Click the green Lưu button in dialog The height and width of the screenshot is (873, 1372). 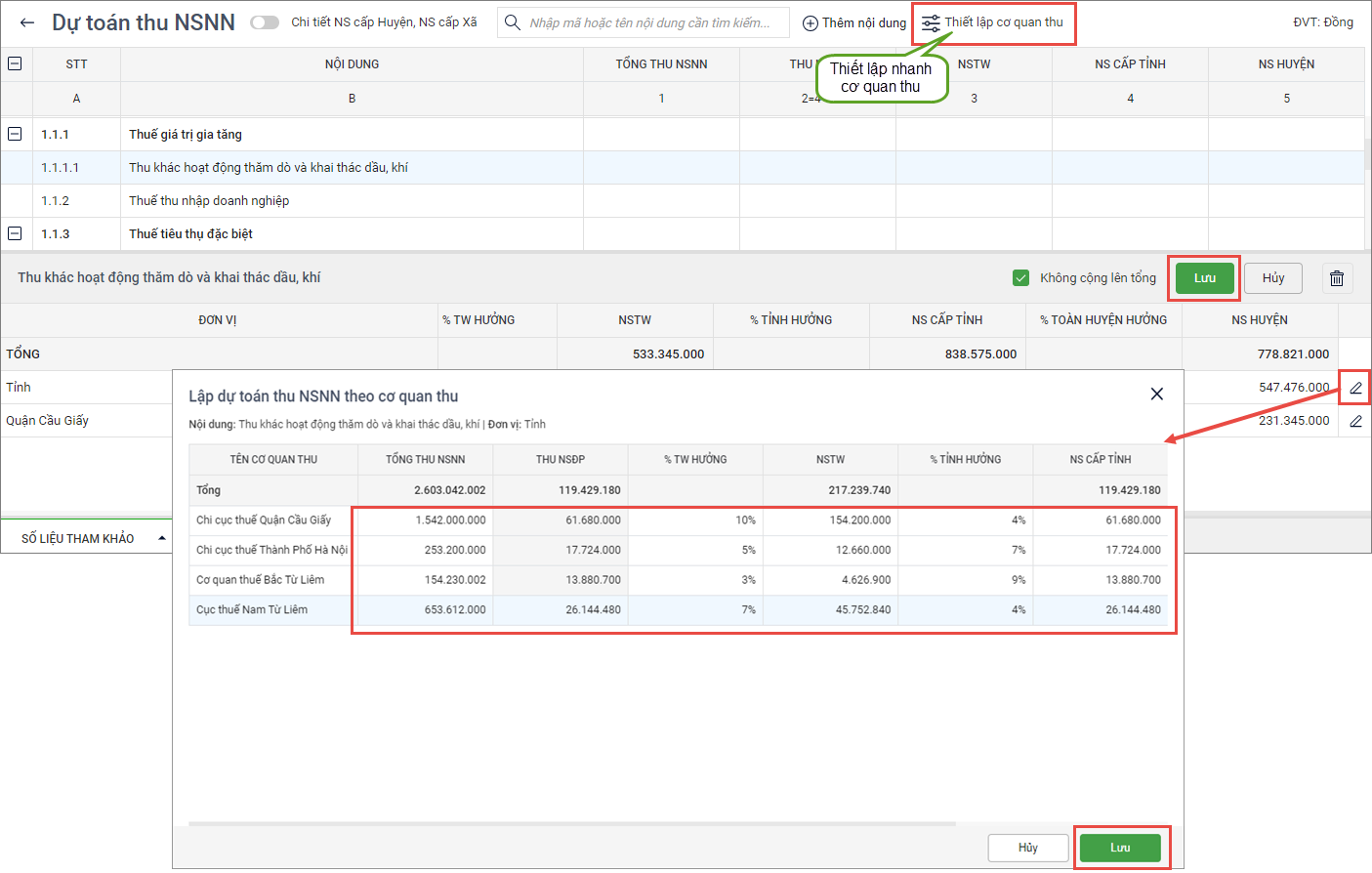1120,848
